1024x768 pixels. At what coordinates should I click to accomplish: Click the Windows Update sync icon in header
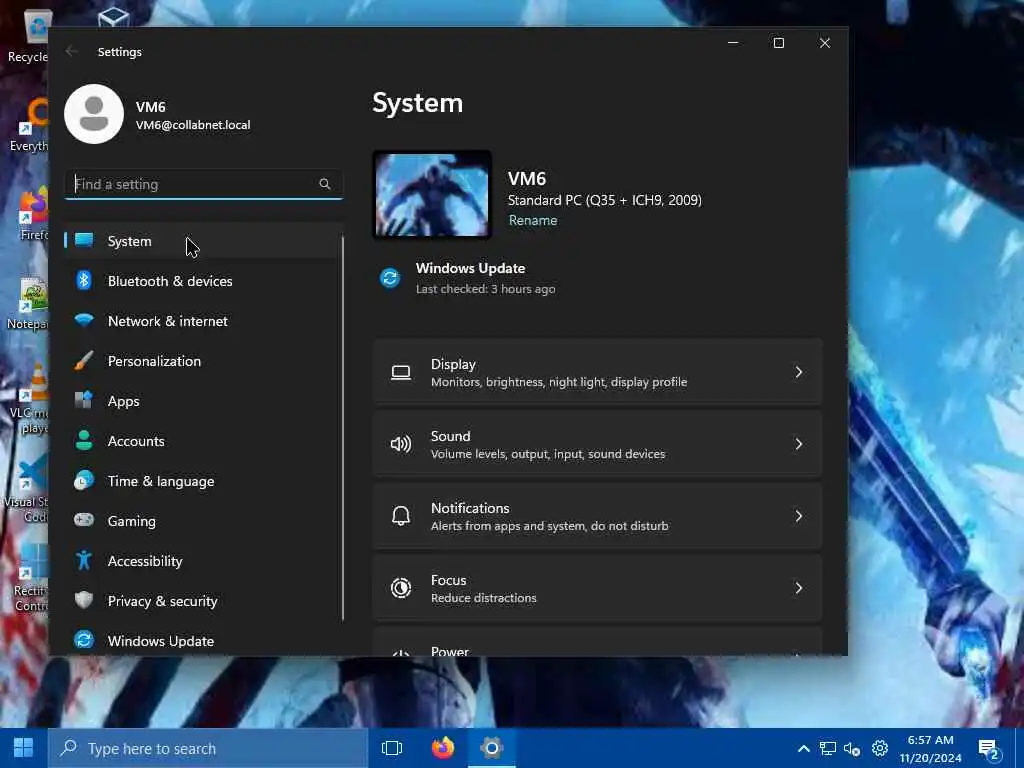pyautogui.click(x=391, y=278)
